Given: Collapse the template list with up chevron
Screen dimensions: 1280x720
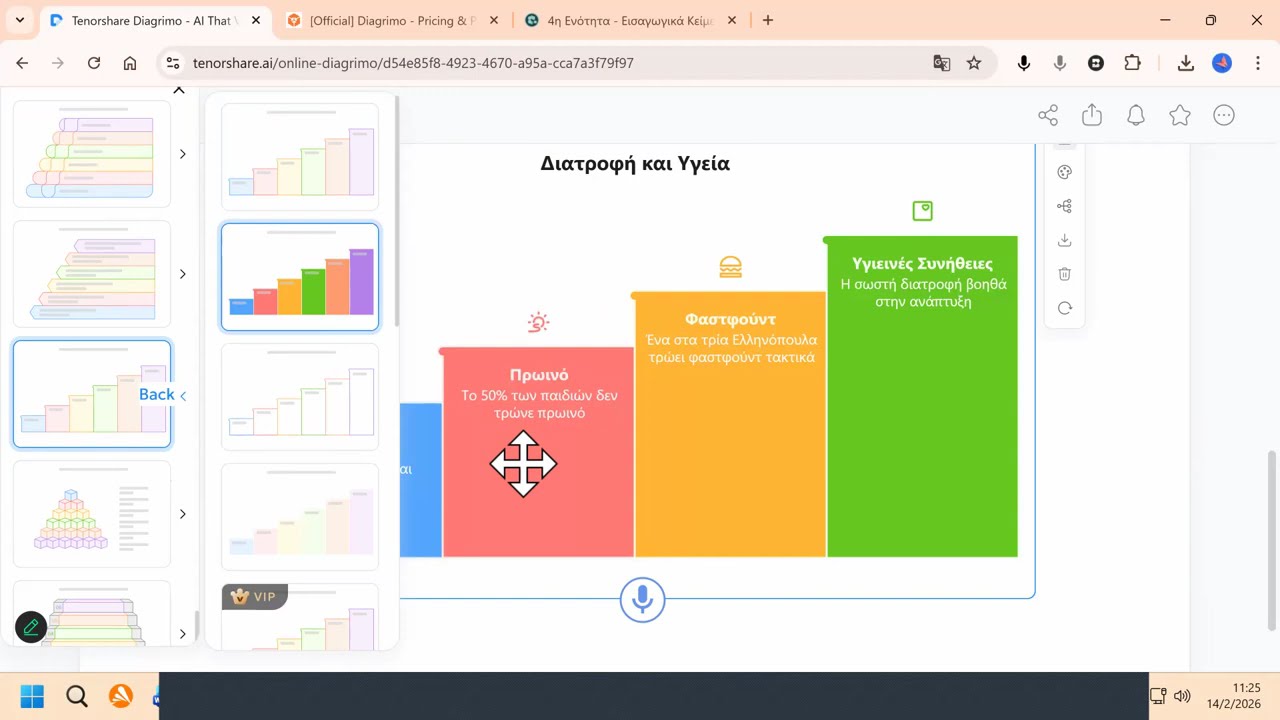Looking at the screenshot, I should pos(179,91).
